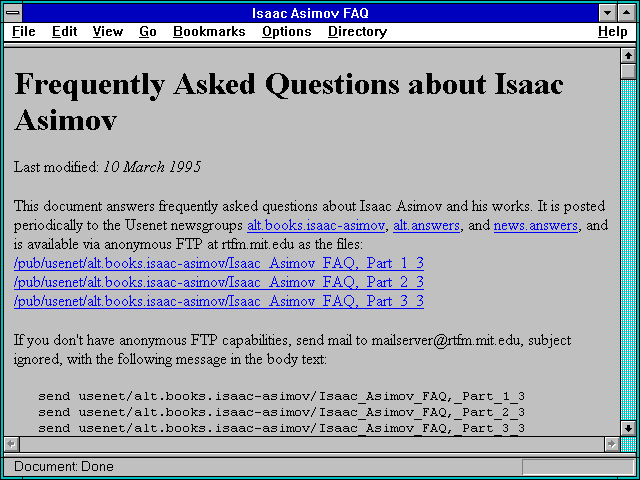Follow the alt.books.isaac-asimov newsgroup link
Viewport: 640px width, 480px height.
[316, 226]
